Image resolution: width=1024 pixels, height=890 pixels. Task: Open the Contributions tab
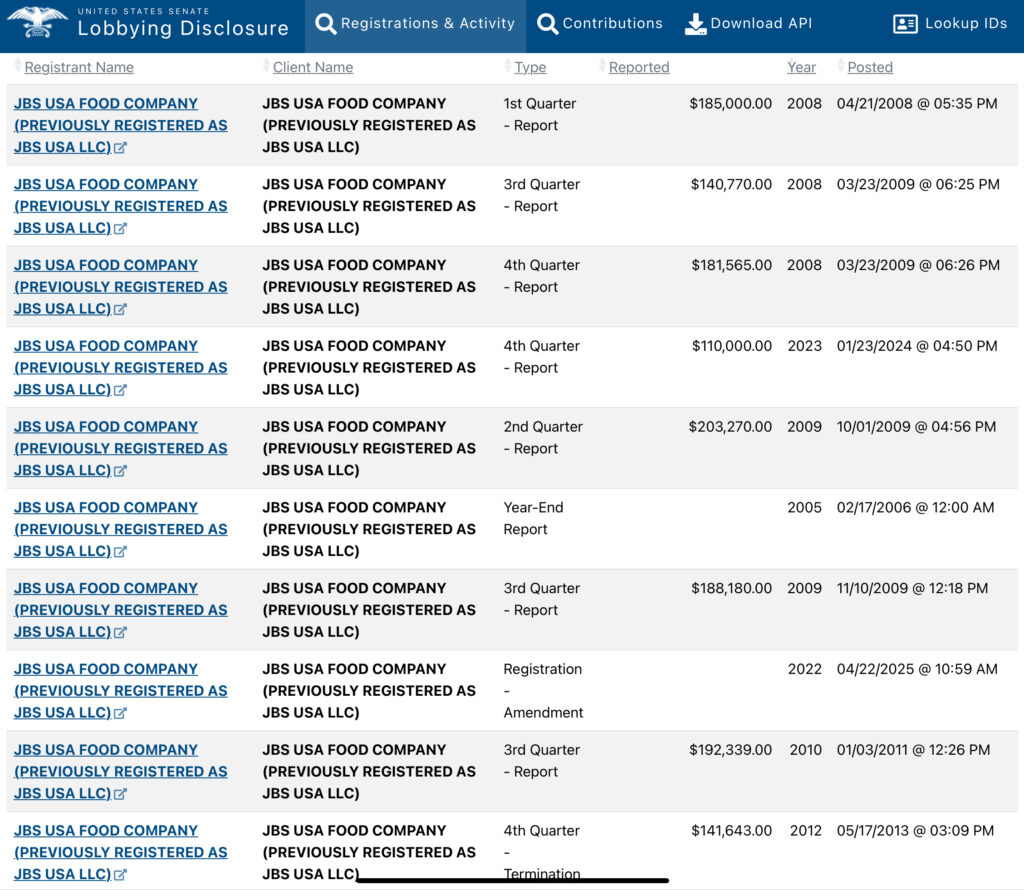point(612,23)
